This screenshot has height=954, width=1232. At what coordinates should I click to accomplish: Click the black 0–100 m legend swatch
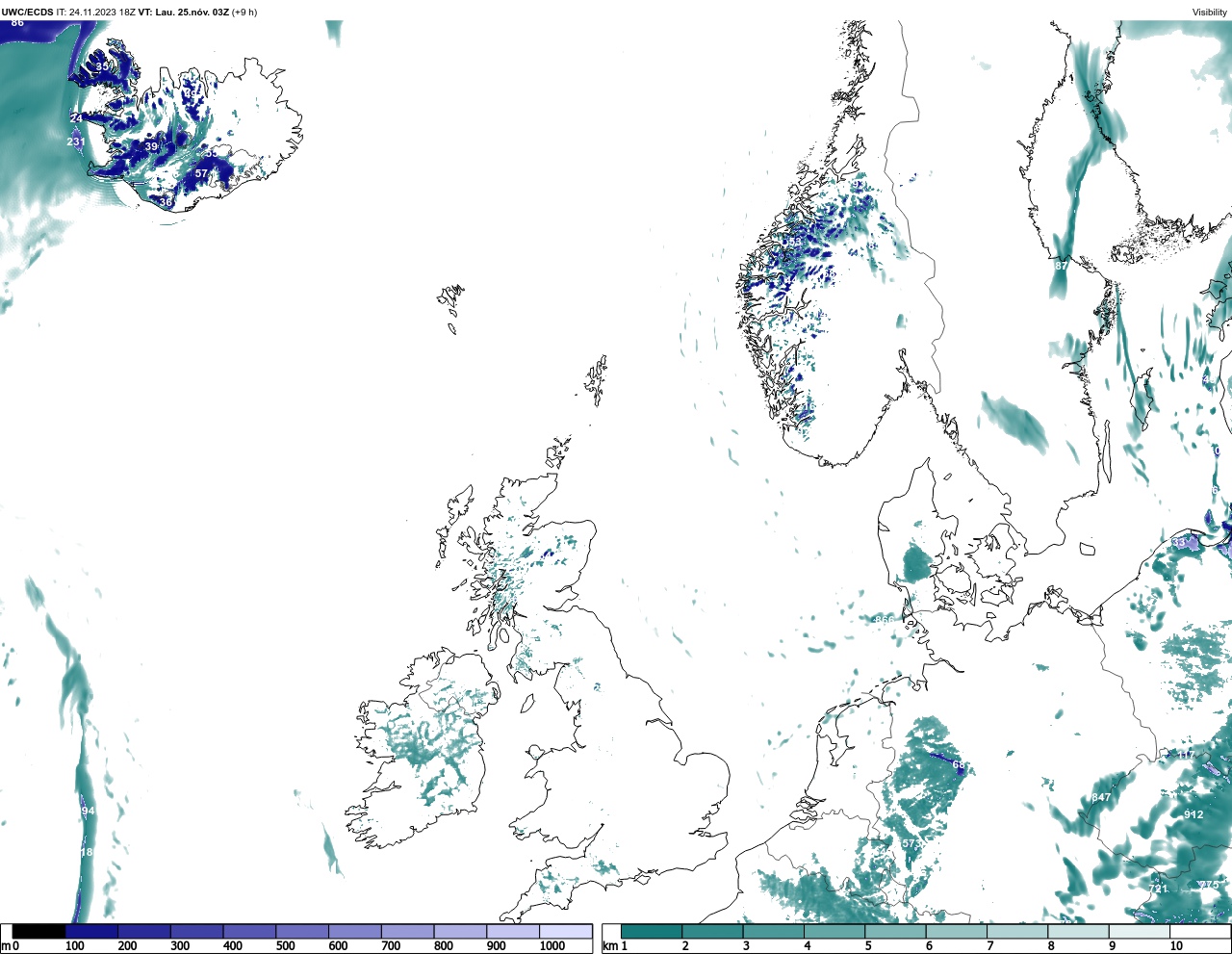click(x=39, y=931)
